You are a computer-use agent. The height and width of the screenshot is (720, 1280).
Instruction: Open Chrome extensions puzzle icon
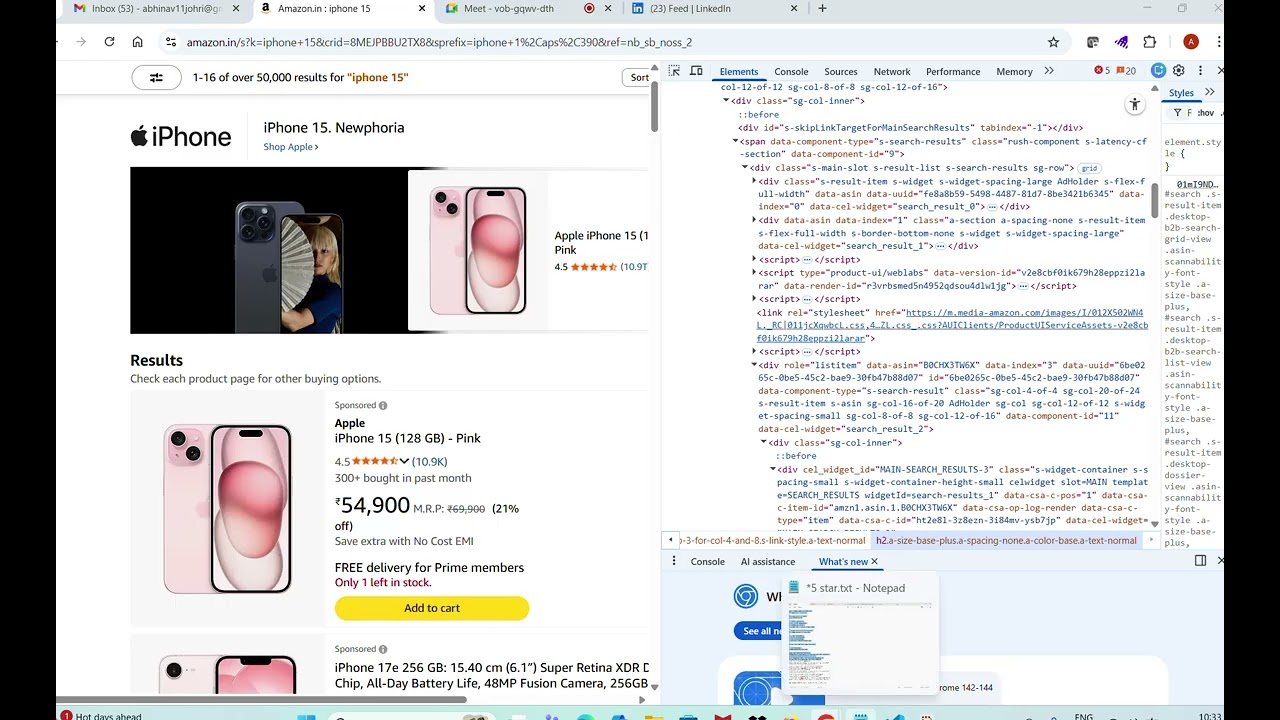coord(1149,42)
